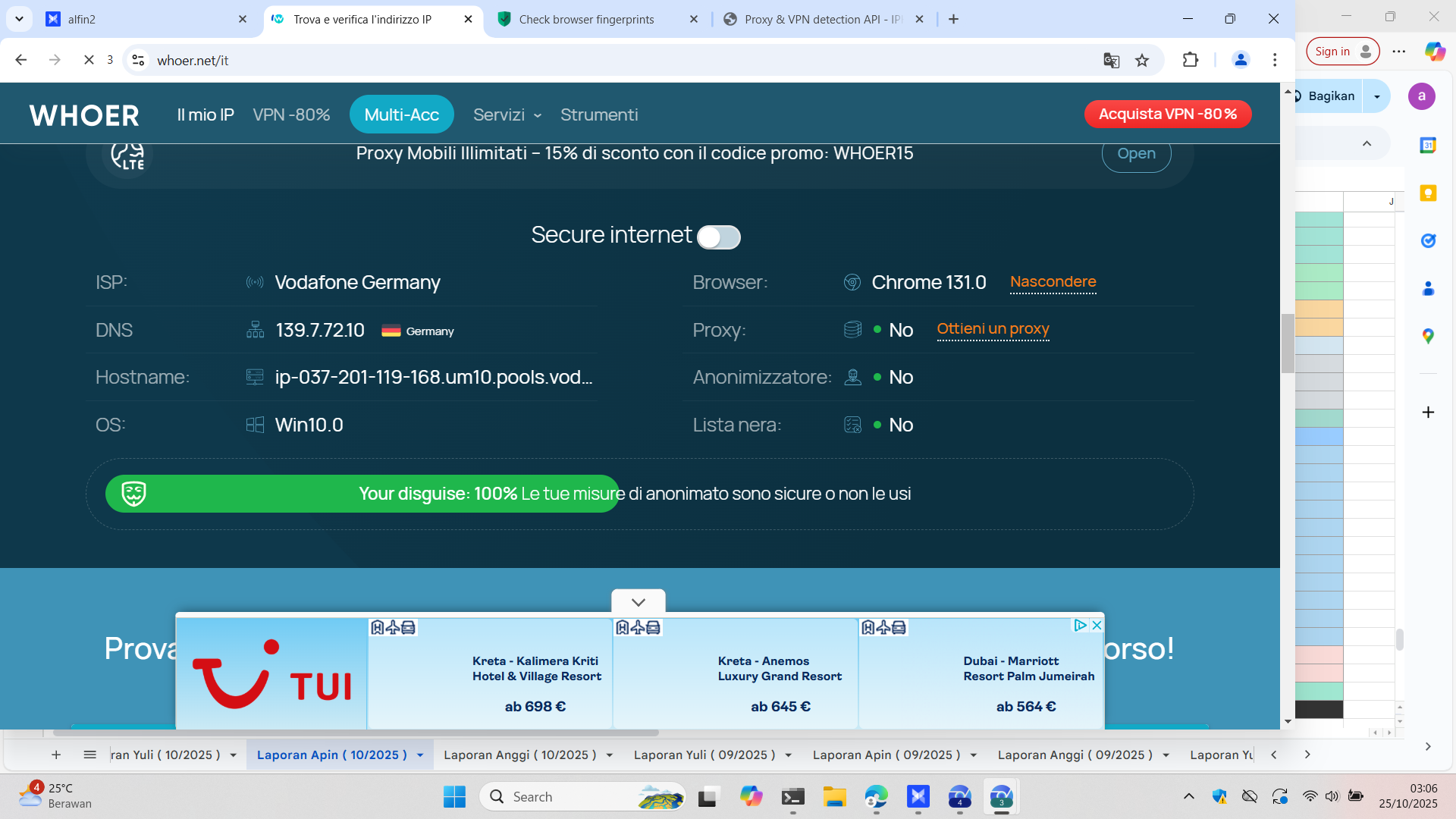The width and height of the screenshot is (1456, 819).
Task: Open Laporan Apin (10/2025) sheet tab menu
Action: click(420, 755)
